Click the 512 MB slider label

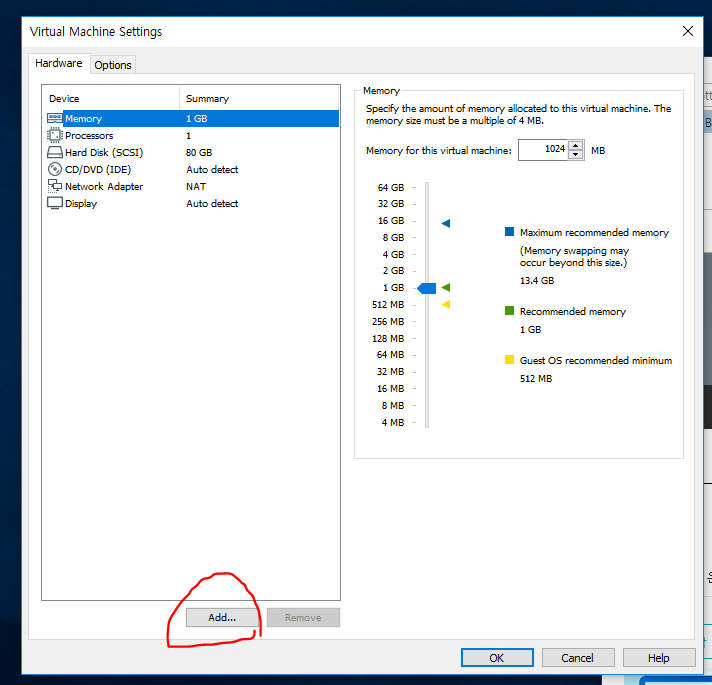(x=388, y=305)
